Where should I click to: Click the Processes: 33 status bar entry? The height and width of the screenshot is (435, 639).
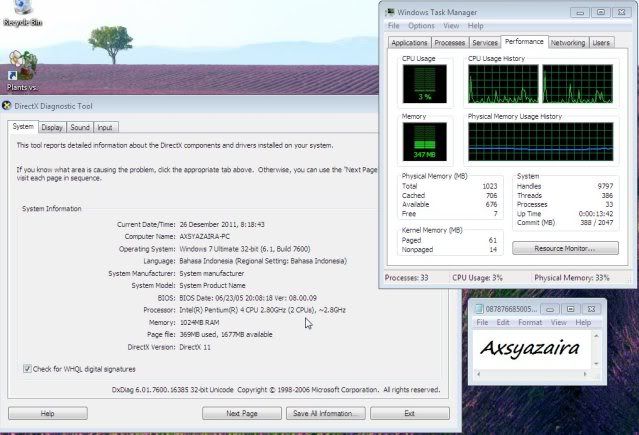407,278
